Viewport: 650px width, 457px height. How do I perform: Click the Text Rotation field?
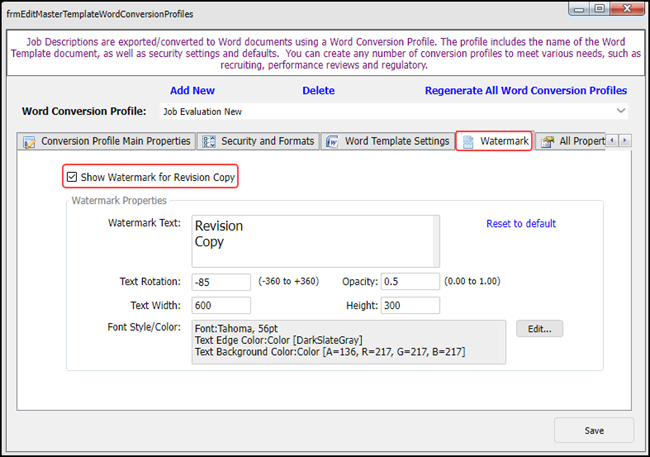[x=221, y=282]
